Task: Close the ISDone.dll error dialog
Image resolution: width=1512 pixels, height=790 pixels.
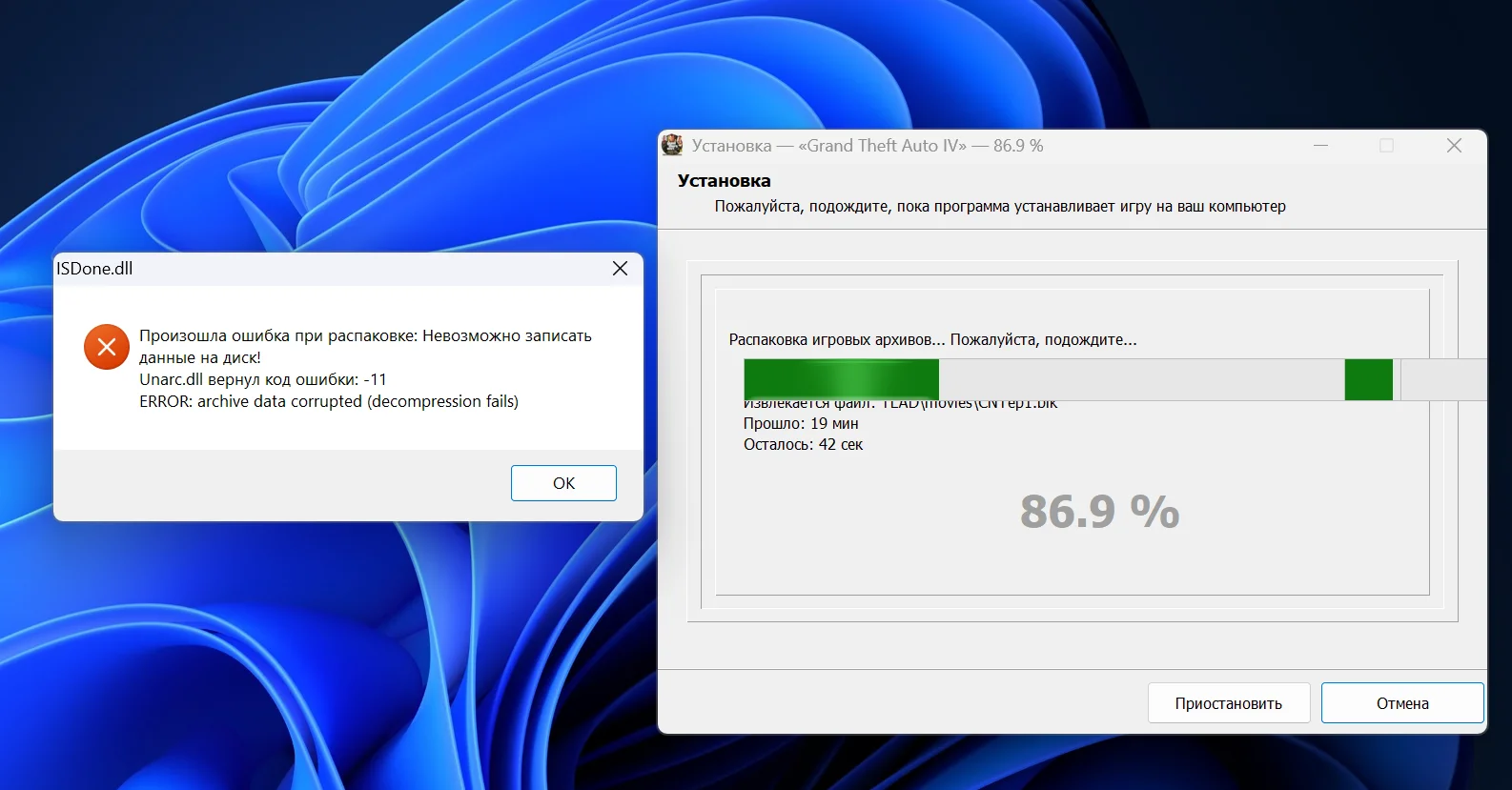Action: pos(620,269)
